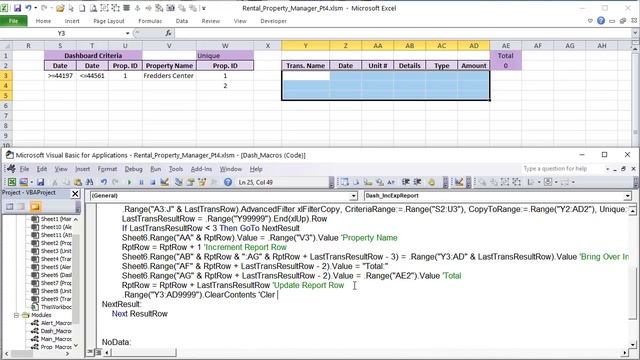Open VBA Debug menu

133,169
